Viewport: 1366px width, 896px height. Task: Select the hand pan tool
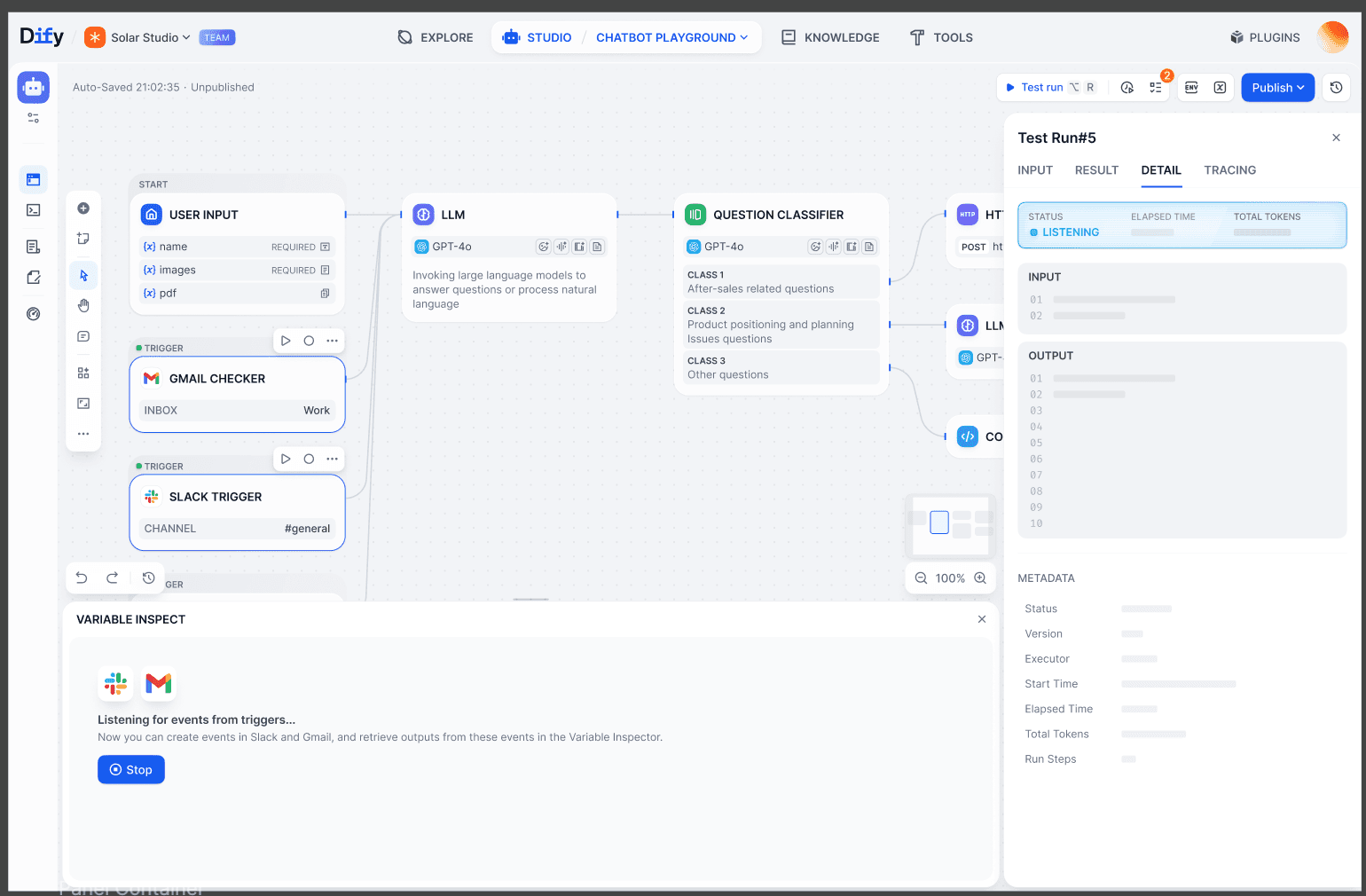pos(83,306)
